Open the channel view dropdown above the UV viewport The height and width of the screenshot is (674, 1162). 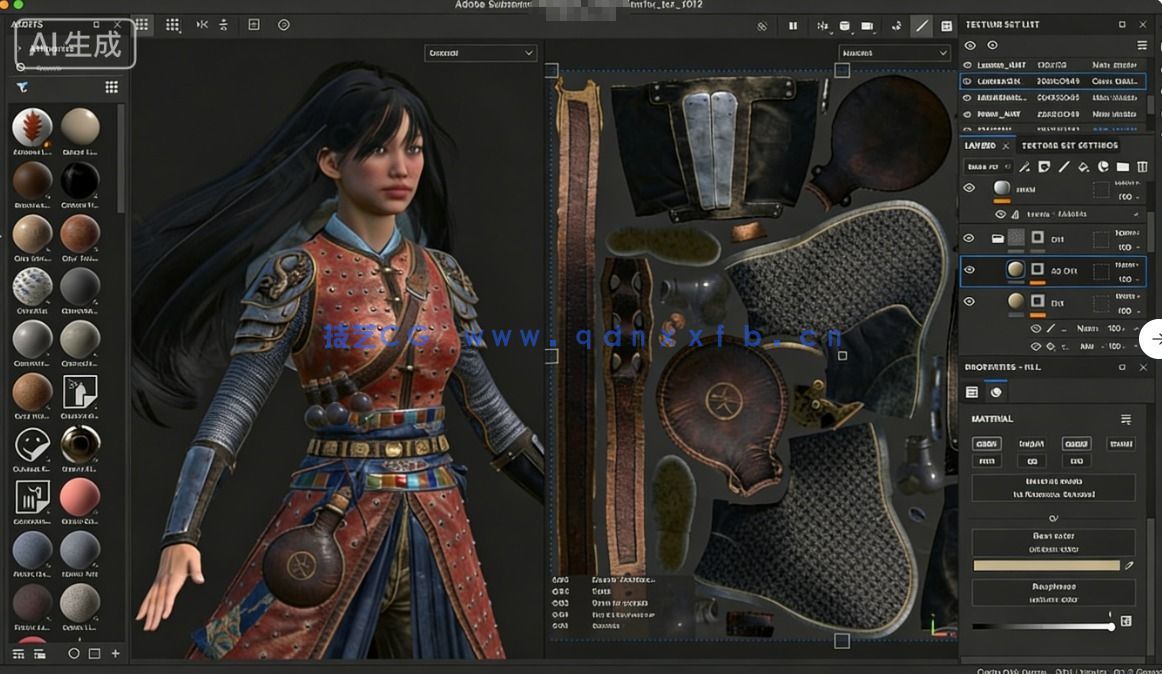click(893, 51)
